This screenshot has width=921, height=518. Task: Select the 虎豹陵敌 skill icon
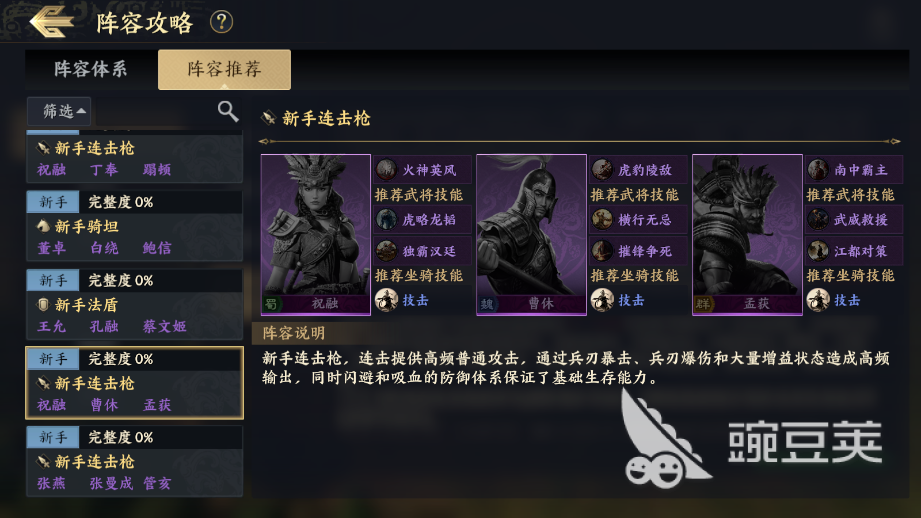tap(602, 170)
